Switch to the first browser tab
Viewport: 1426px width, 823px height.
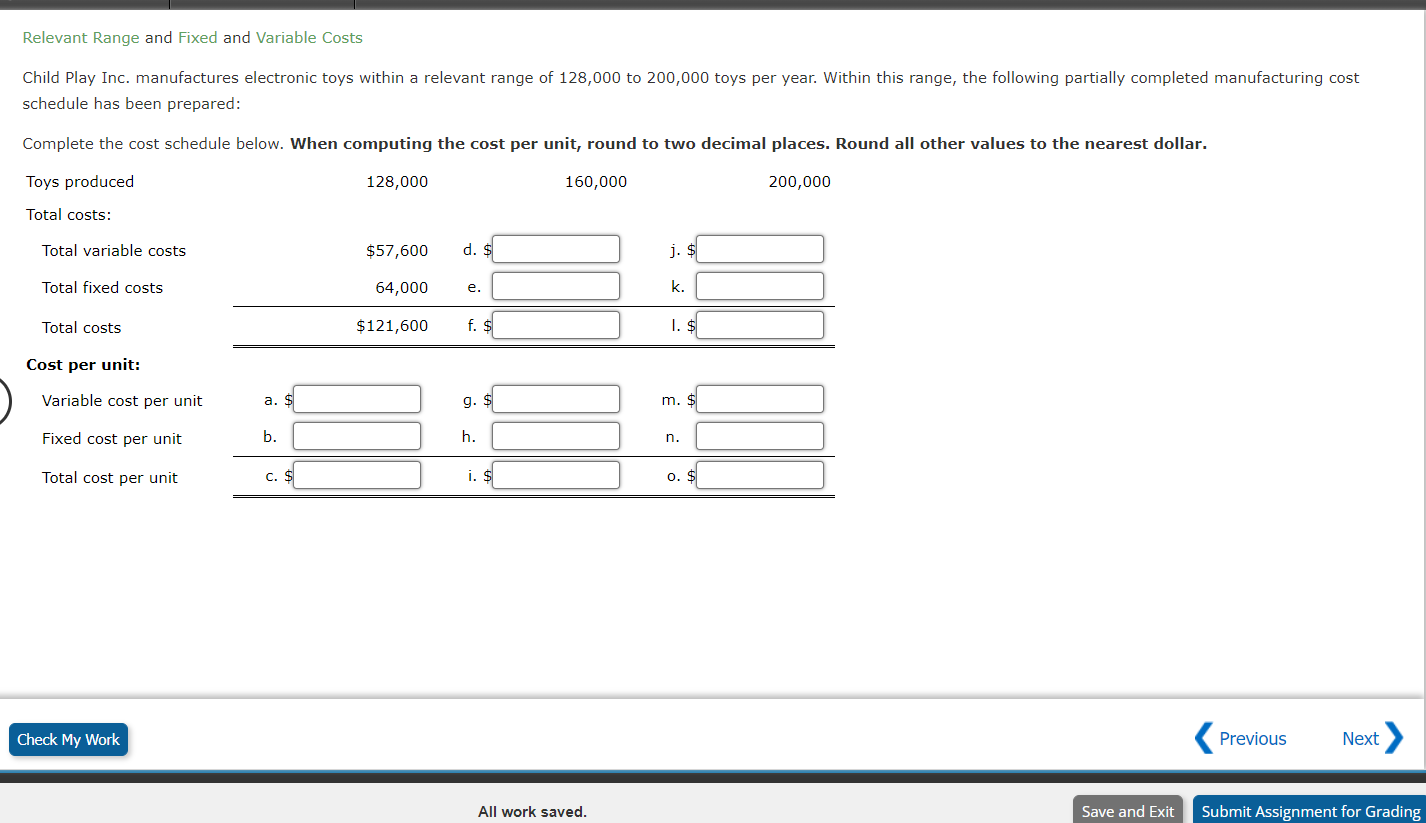point(85,3)
